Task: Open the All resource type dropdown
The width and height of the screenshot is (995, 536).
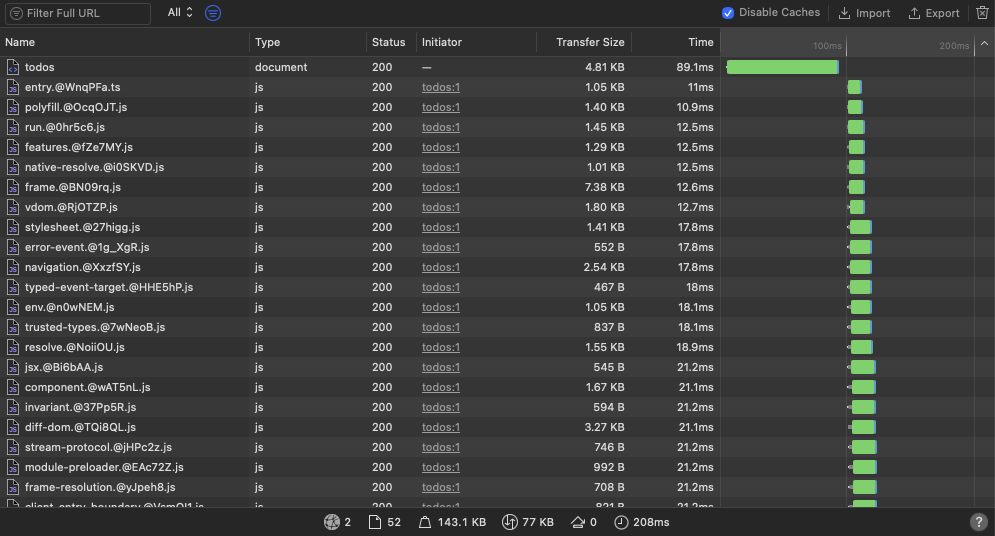Action: (x=180, y=13)
